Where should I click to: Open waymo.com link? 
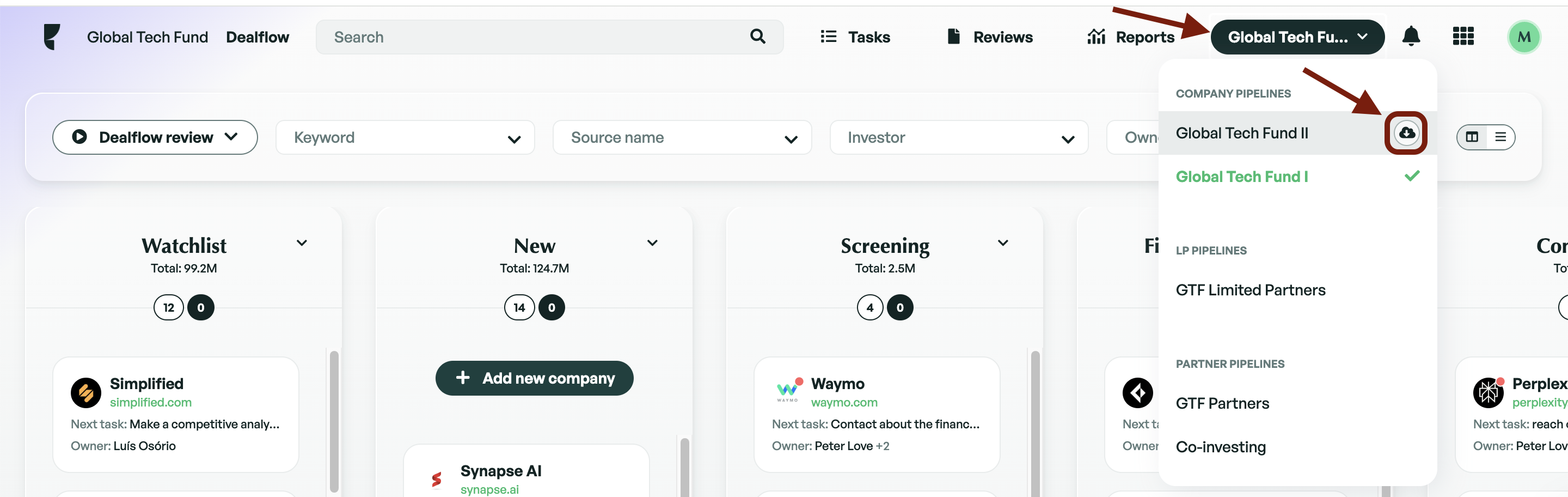(x=844, y=402)
